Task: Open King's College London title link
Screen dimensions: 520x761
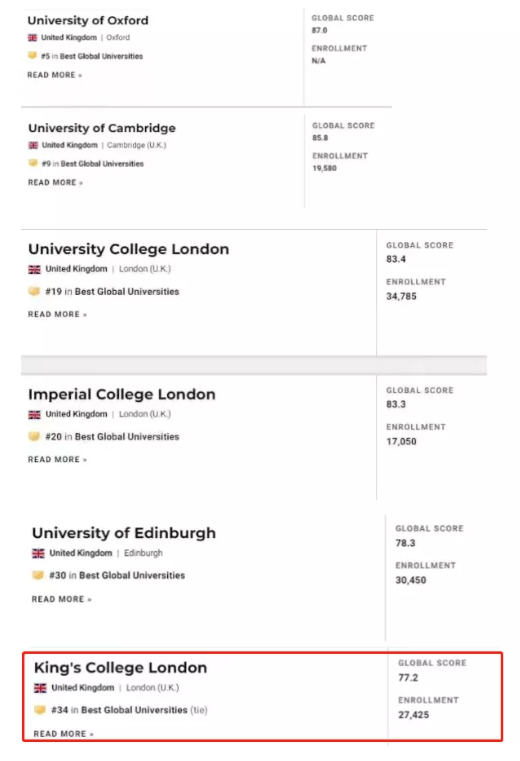Action: click(120, 668)
